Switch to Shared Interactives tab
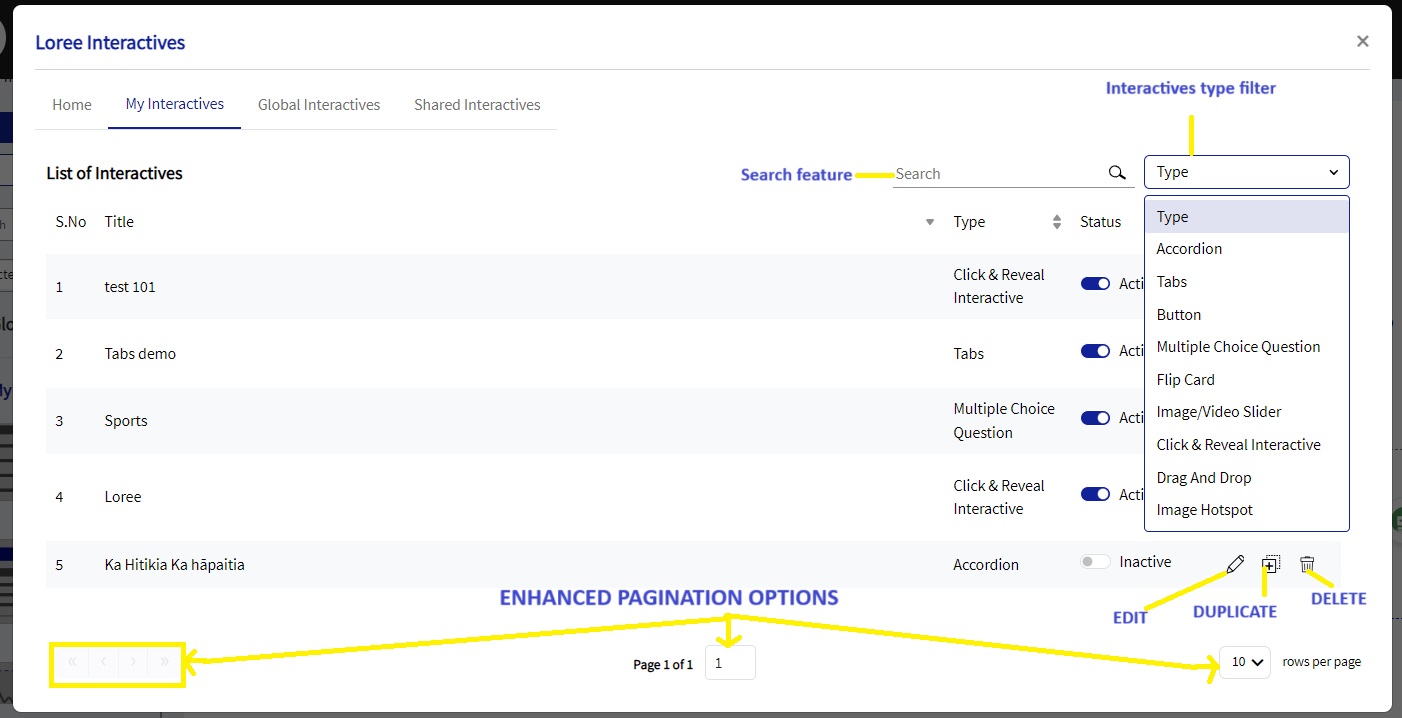This screenshot has width=1402, height=718. click(477, 105)
